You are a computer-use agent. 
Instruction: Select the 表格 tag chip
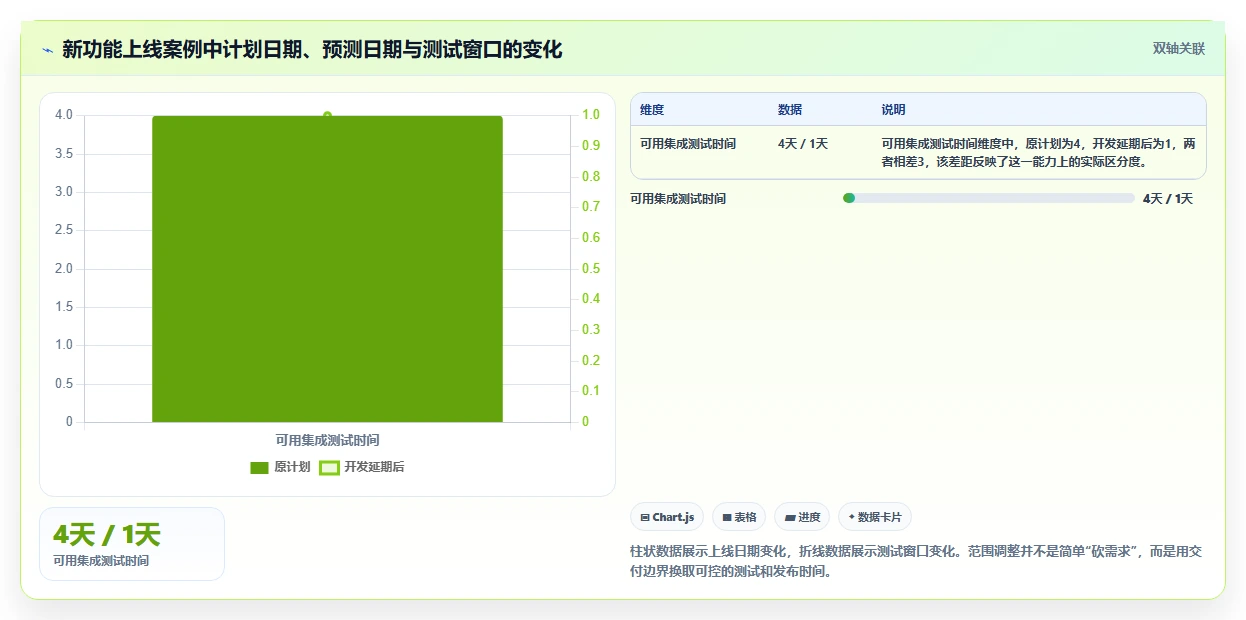click(x=739, y=517)
